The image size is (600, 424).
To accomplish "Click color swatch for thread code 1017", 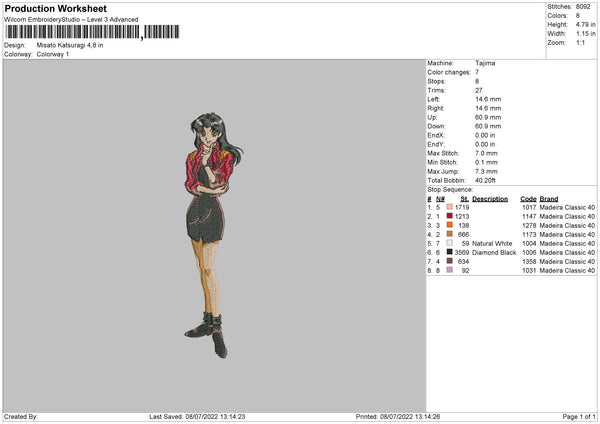I will point(450,207).
